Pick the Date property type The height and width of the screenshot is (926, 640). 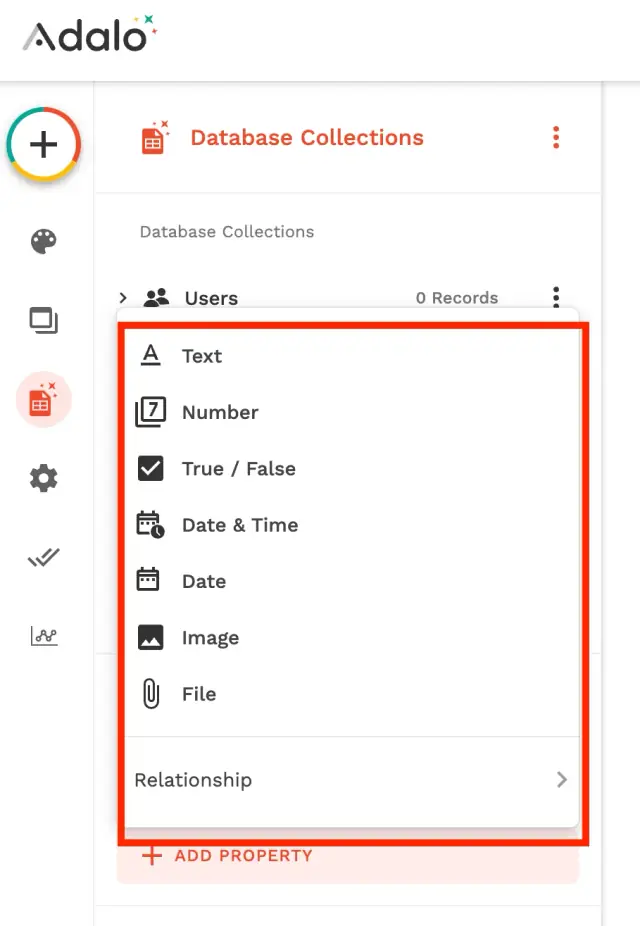[x=203, y=581]
